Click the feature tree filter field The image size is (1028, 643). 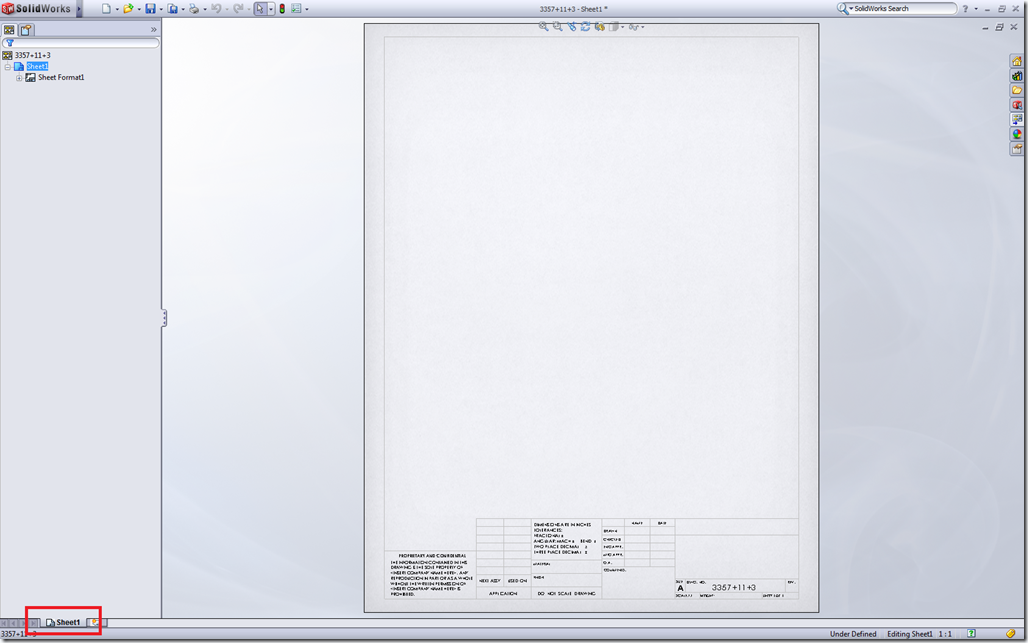(81, 43)
